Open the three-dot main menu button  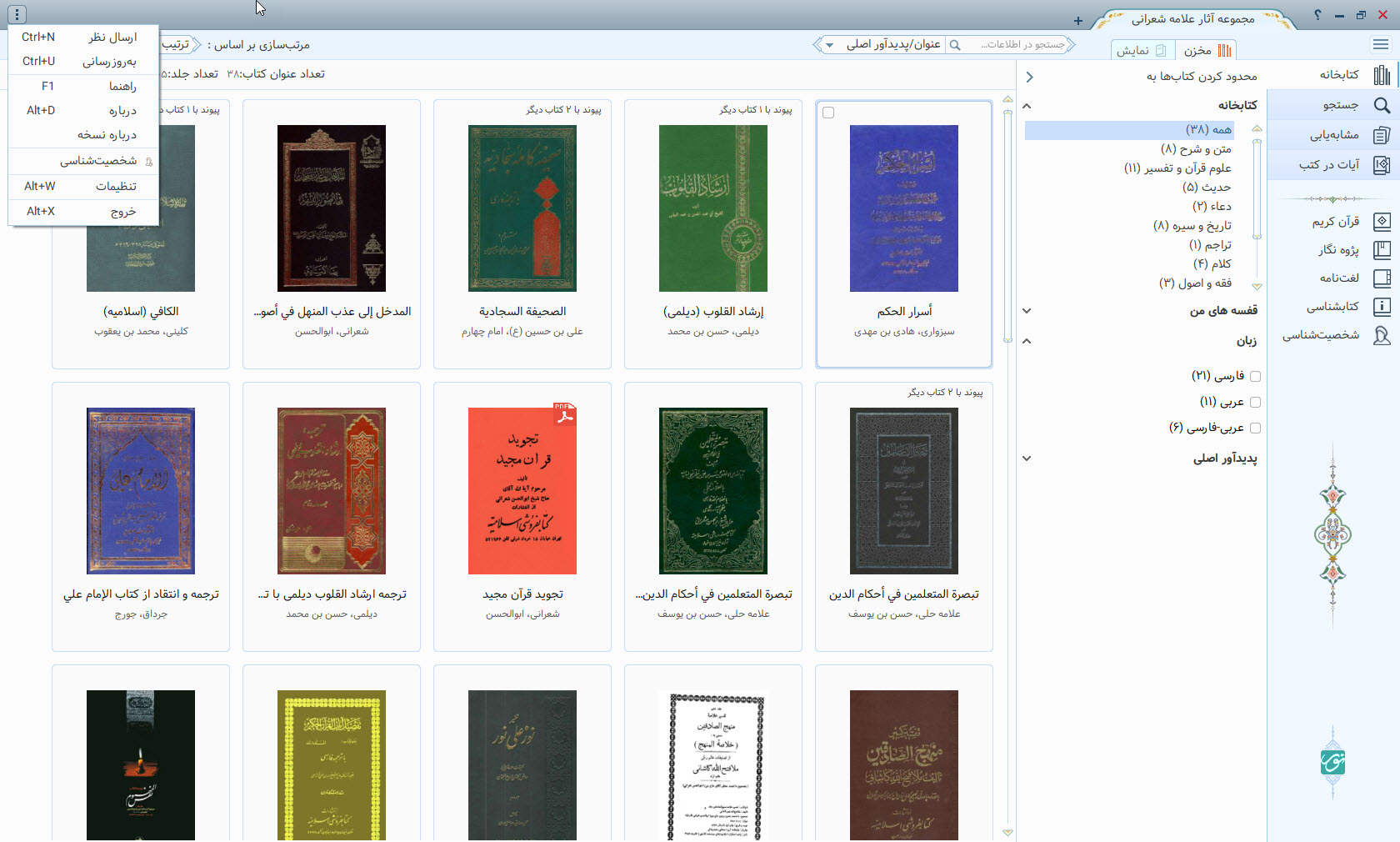coord(17,14)
